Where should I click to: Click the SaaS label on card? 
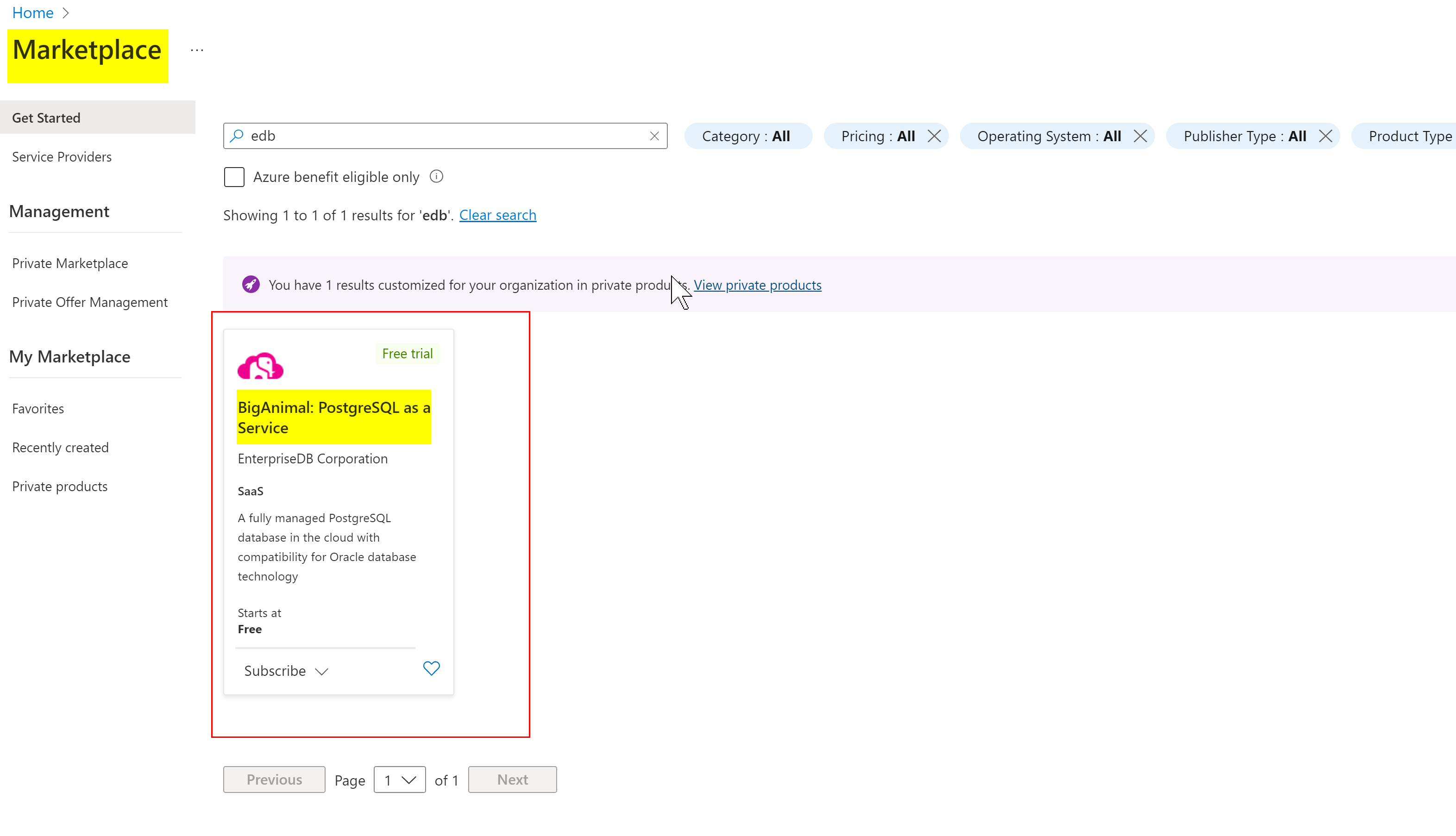(251, 491)
